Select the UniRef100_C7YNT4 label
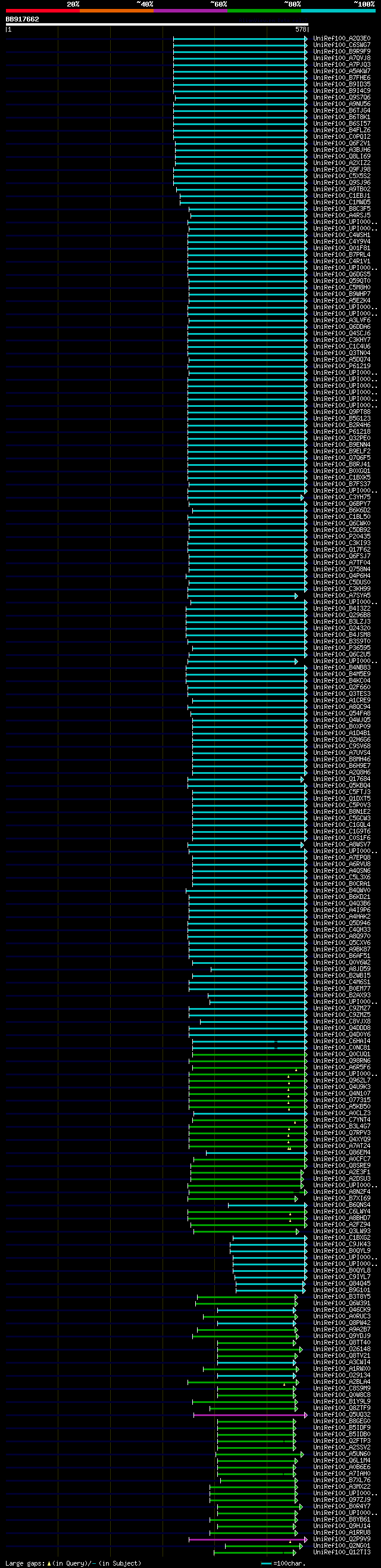This screenshot has height=1568, width=381. (x=342, y=1120)
